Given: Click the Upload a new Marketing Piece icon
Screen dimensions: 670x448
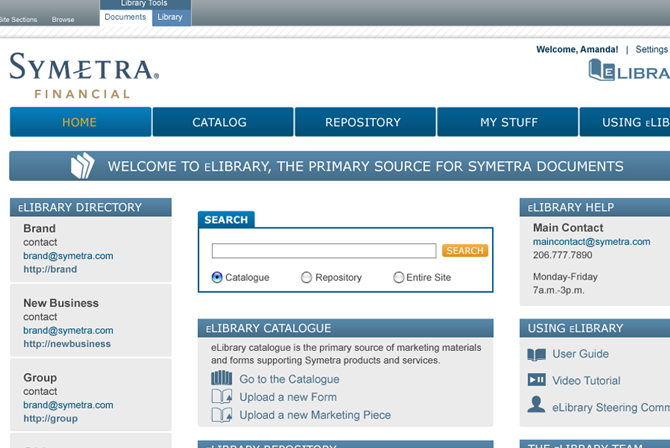Looking at the screenshot, I should pyautogui.click(x=222, y=415).
